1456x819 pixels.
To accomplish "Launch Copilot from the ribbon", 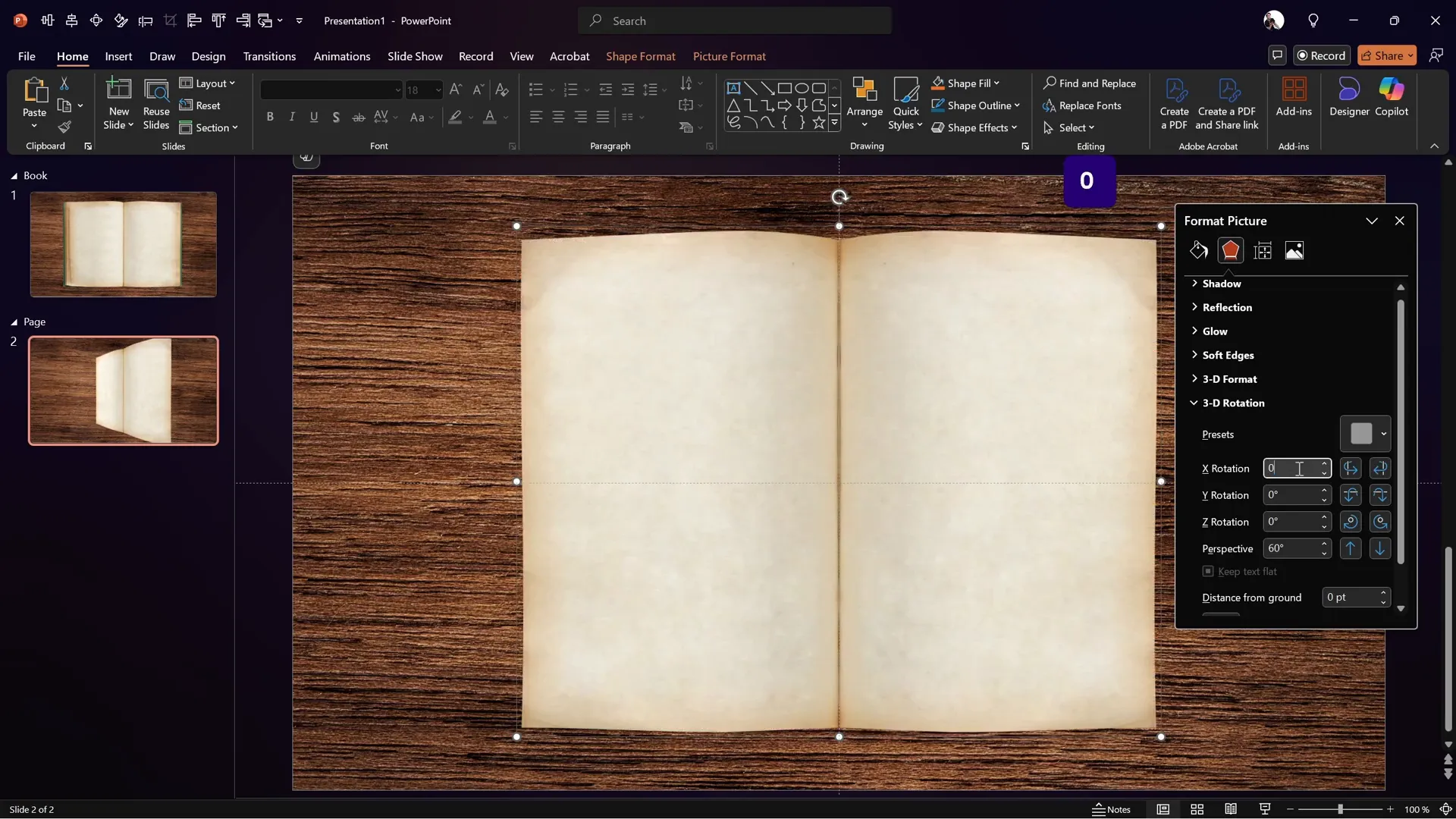I will click(1392, 98).
